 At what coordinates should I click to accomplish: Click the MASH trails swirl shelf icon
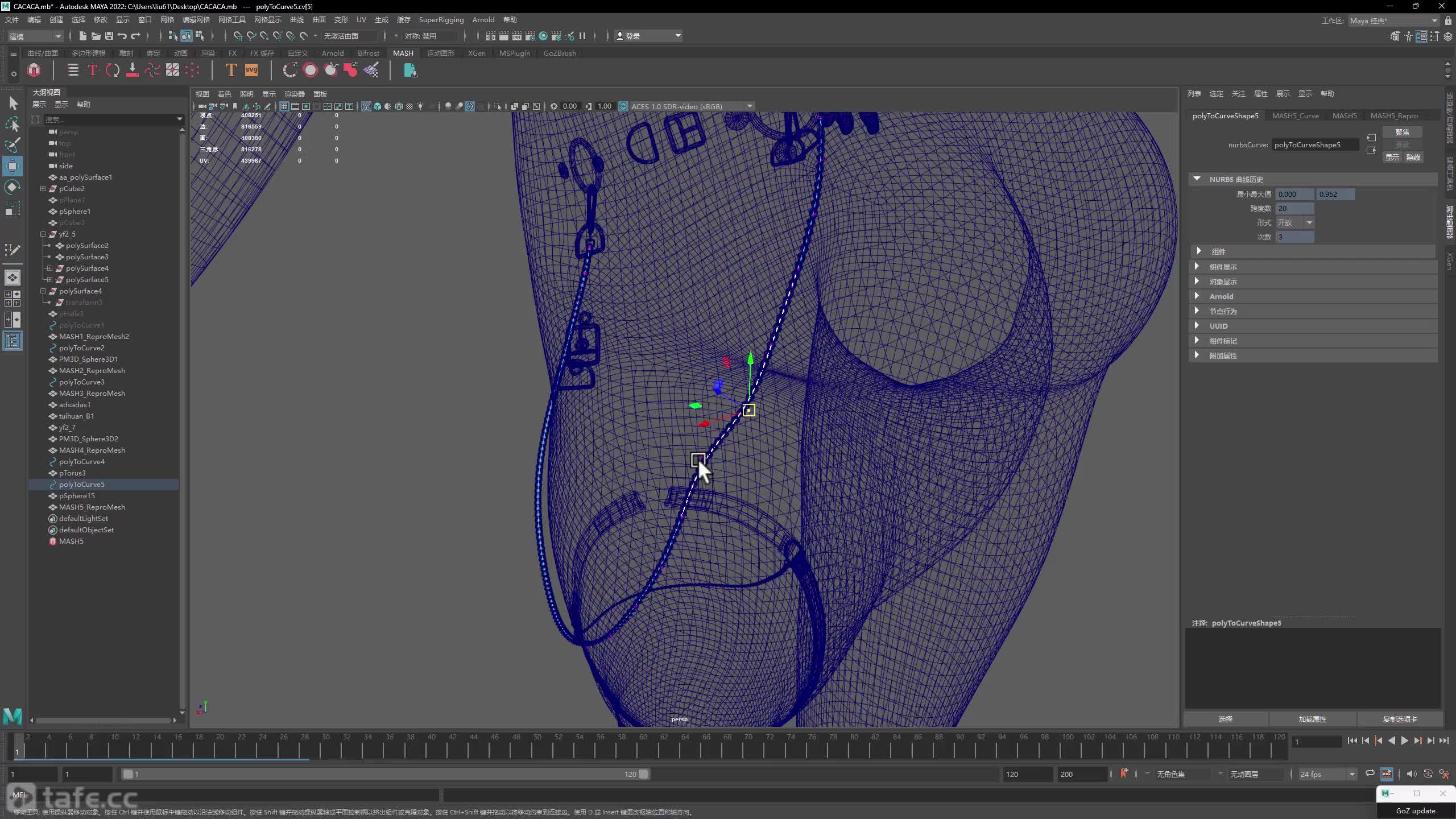pos(152,70)
